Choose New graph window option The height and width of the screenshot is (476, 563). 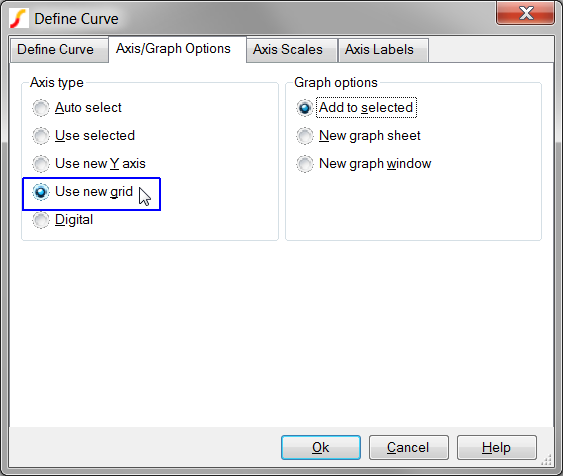click(363, 164)
